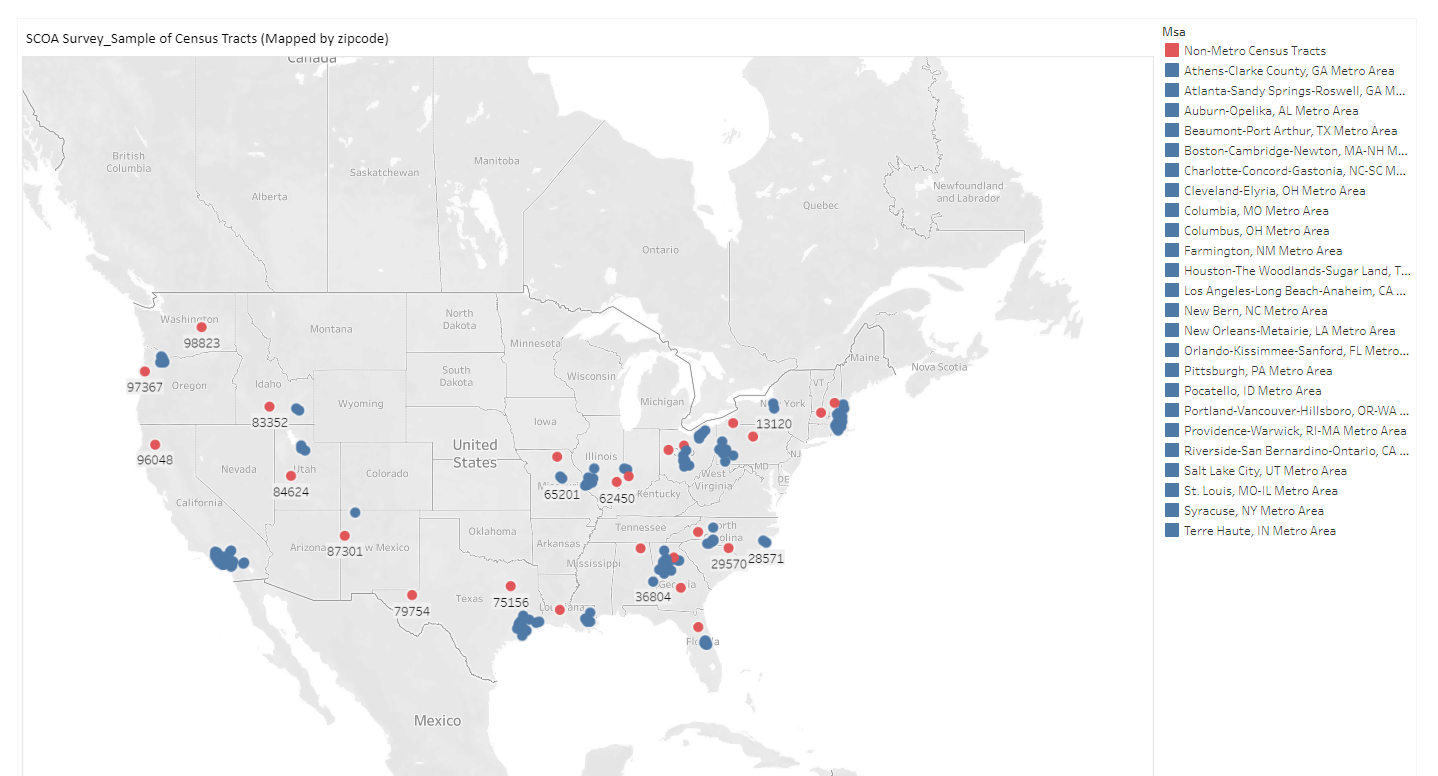Highlight Beaumont-Port Arthur, TX Metro Area legend label

tap(1290, 131)
